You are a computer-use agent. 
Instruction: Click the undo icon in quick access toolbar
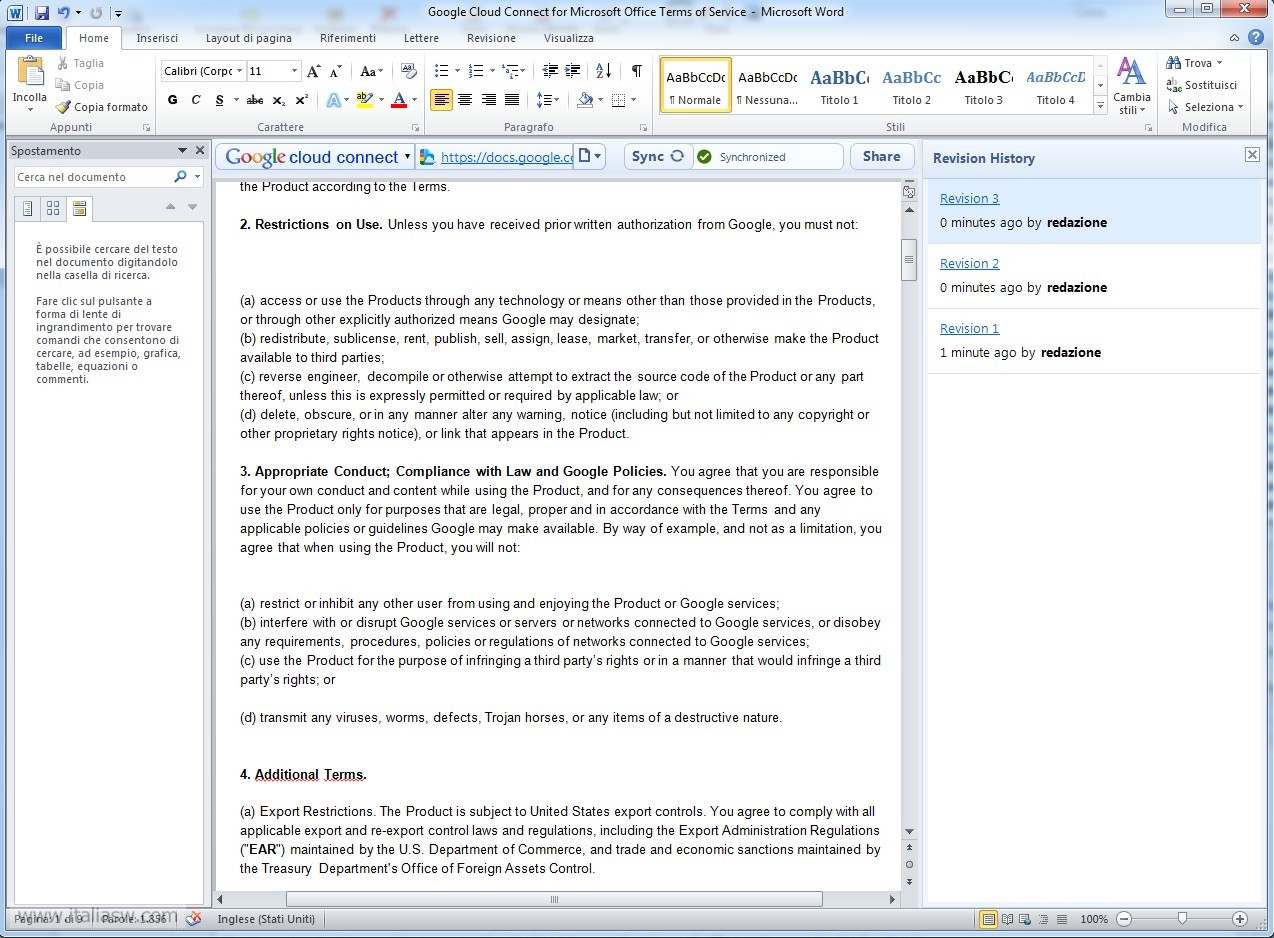63,13
